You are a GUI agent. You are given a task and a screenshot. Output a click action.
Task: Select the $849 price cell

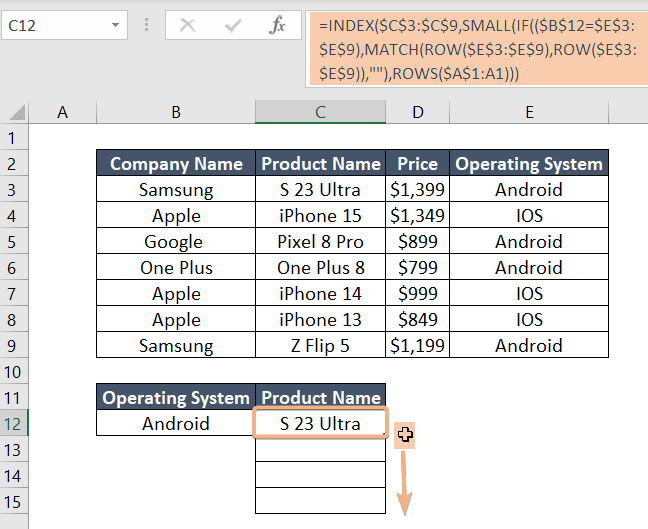tap(417, 320)
